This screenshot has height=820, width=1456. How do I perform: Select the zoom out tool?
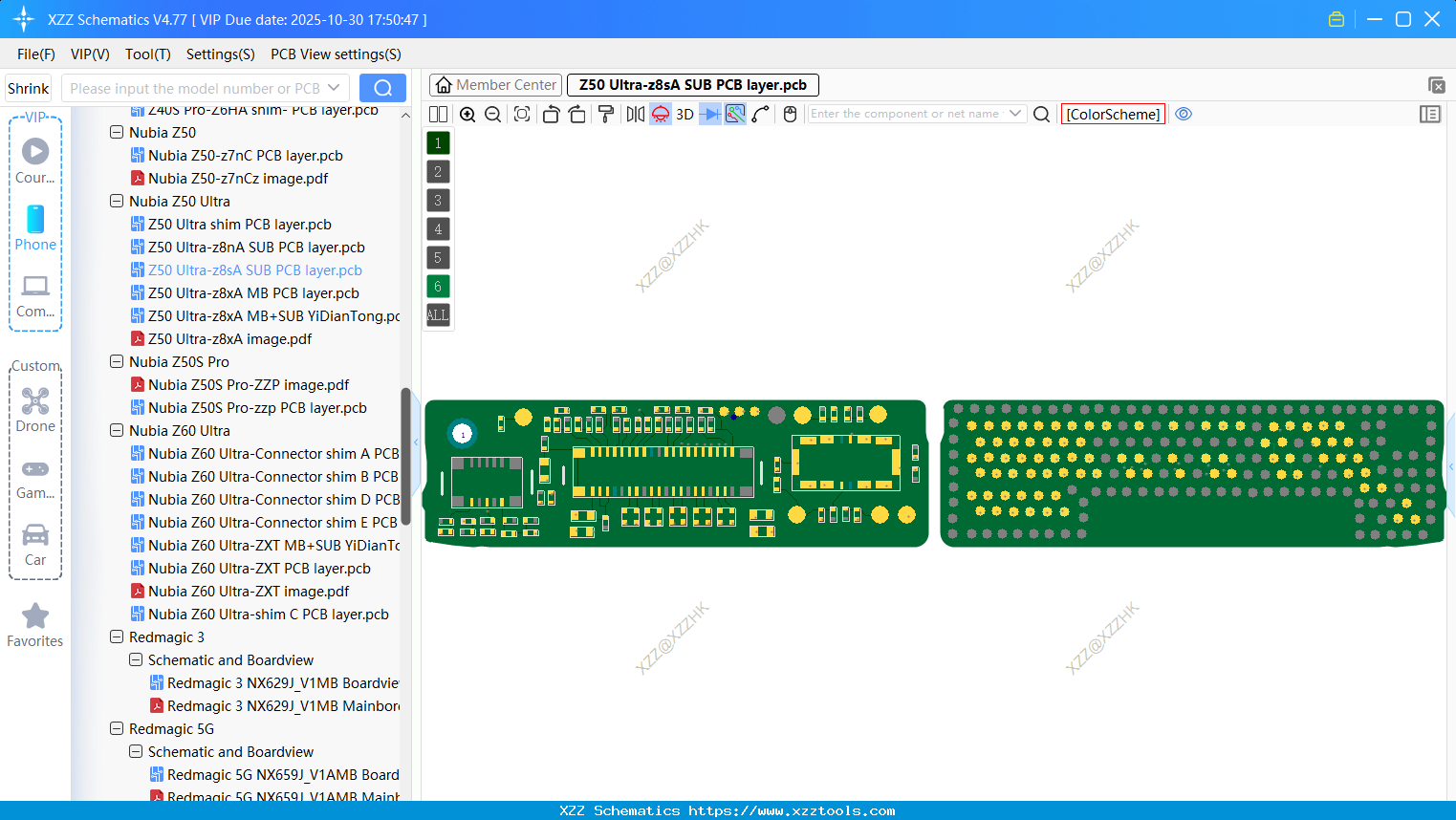[x=491, y=114]
